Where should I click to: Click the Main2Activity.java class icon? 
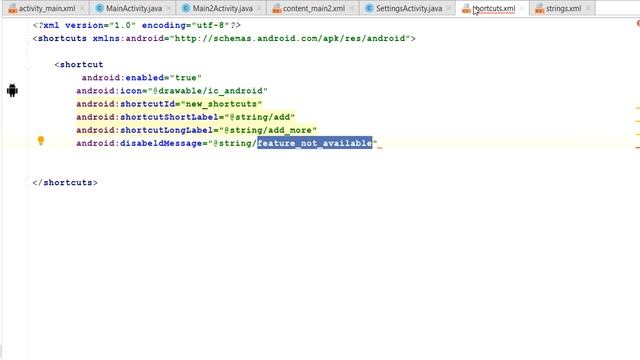tap(186, 8)
